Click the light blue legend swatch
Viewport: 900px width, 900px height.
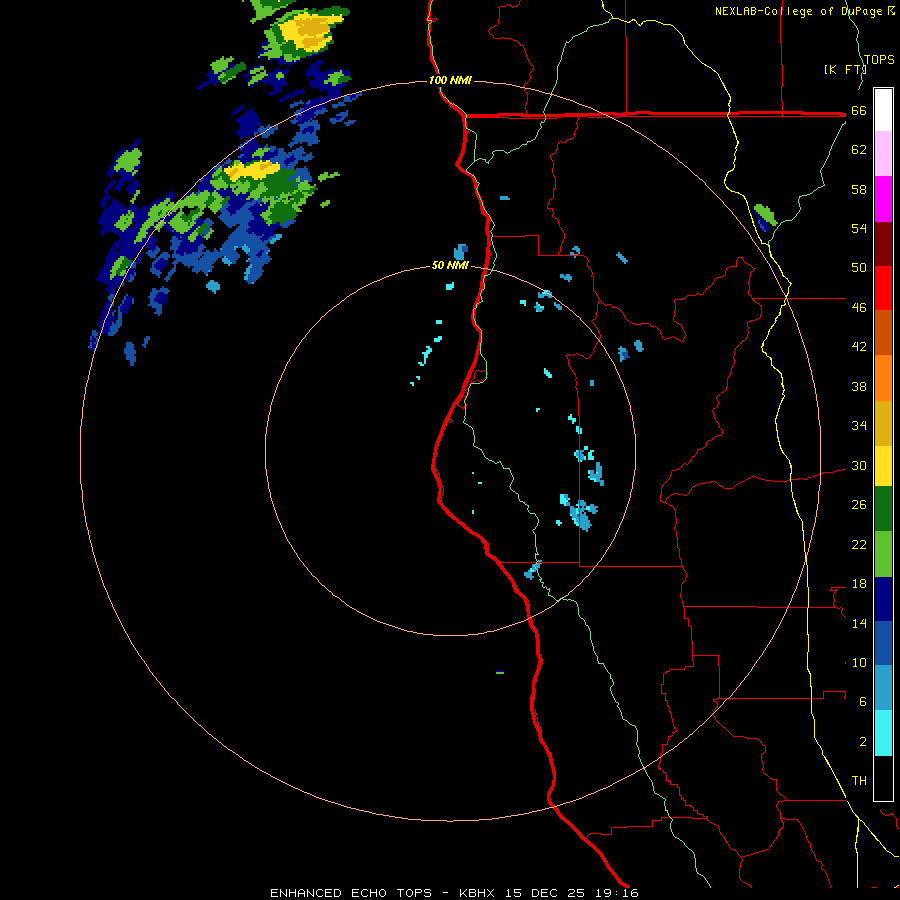pyautogui.click(x=883, y=688)
